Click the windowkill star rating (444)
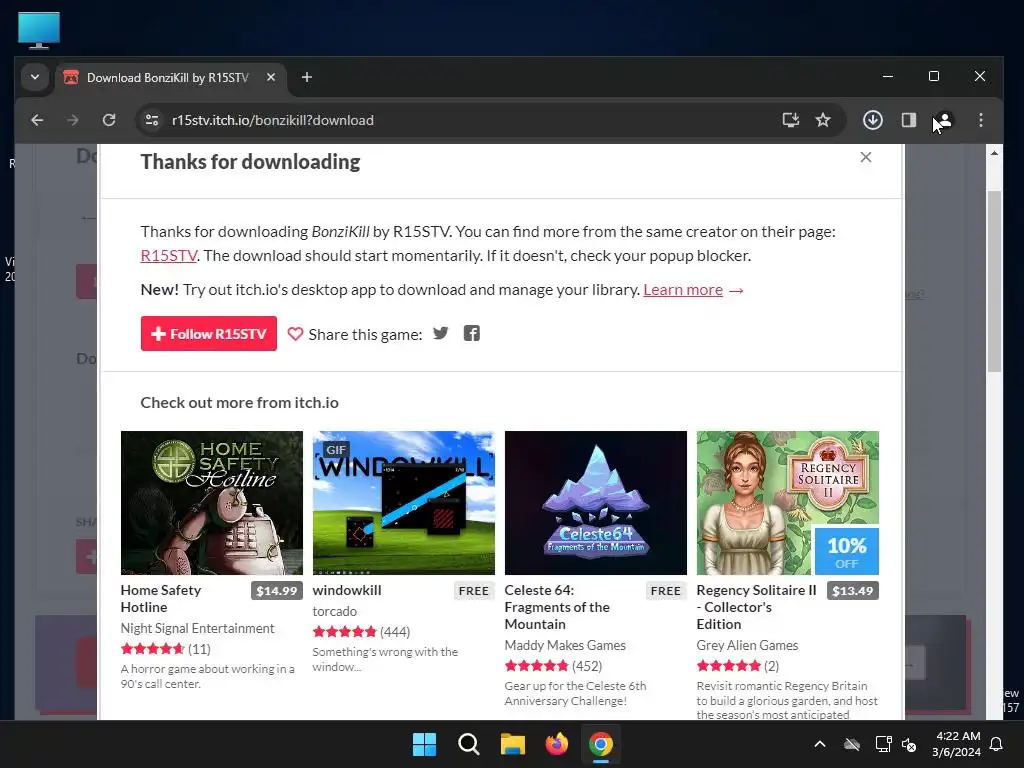Screen dimensions: 1024x768 point(361,632)
